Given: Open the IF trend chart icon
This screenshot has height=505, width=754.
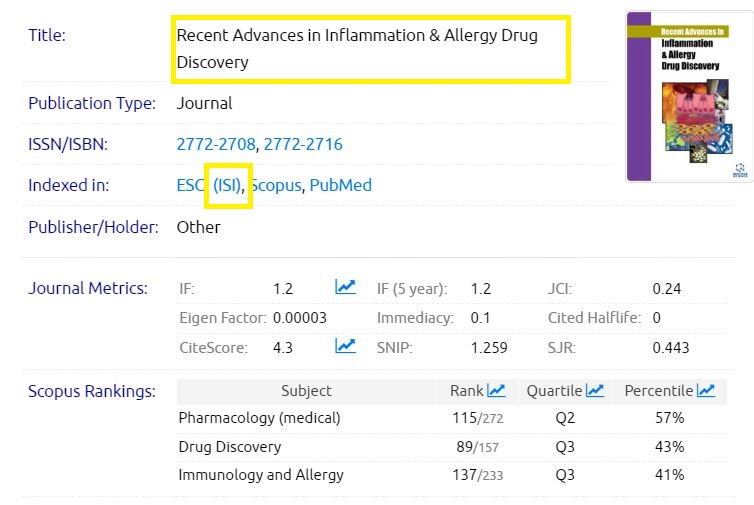Looking at the screenshot, I should click(x=345, y=288).
